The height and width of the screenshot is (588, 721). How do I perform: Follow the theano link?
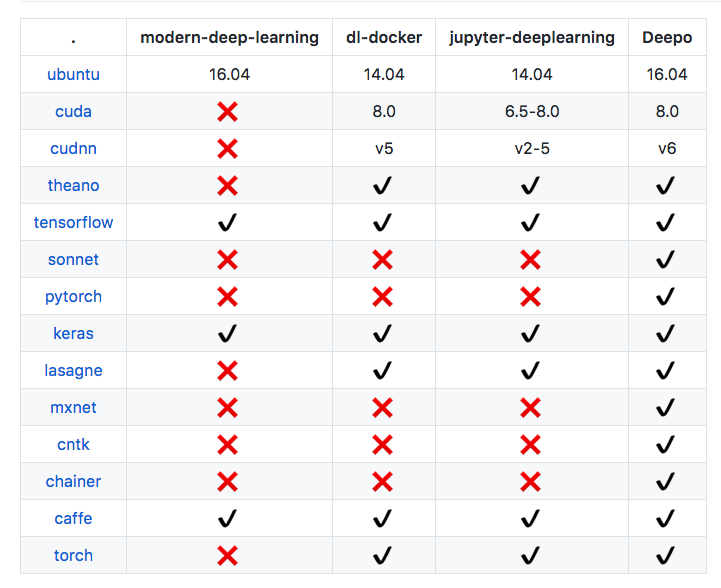pos(73,186)
